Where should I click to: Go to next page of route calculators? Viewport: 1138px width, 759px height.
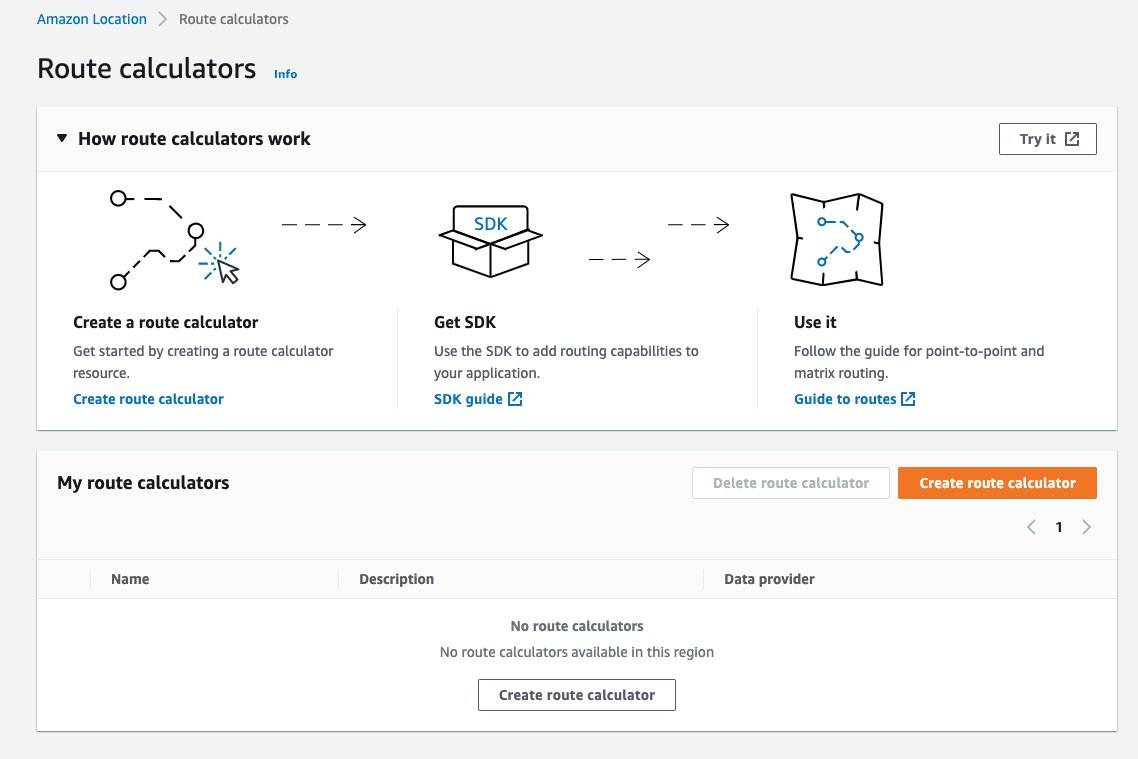click(1087, 527)
